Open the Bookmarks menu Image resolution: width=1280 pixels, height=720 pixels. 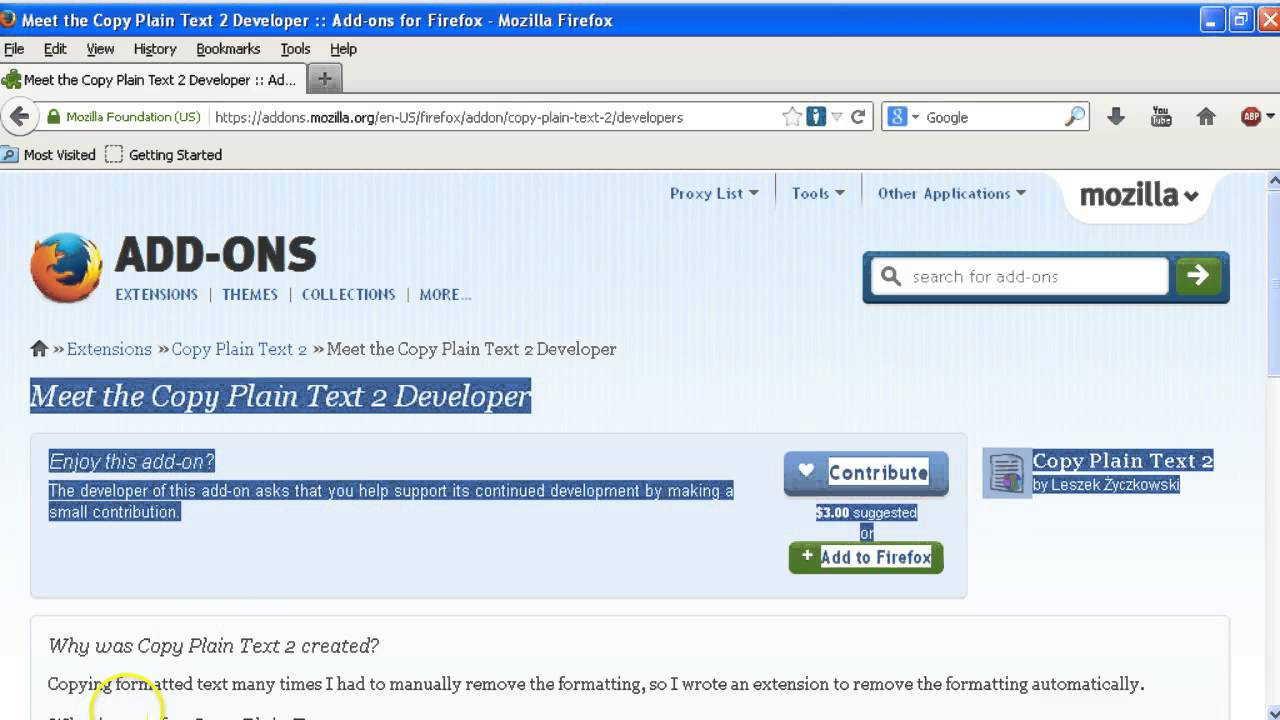pos(228,48)
